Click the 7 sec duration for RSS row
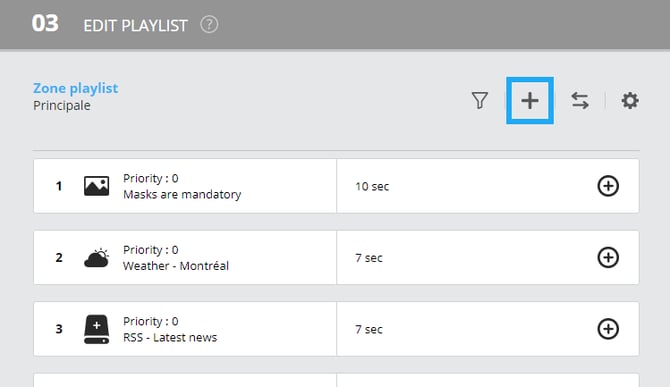Screen dimensions: 670x387 click(369, 329)
